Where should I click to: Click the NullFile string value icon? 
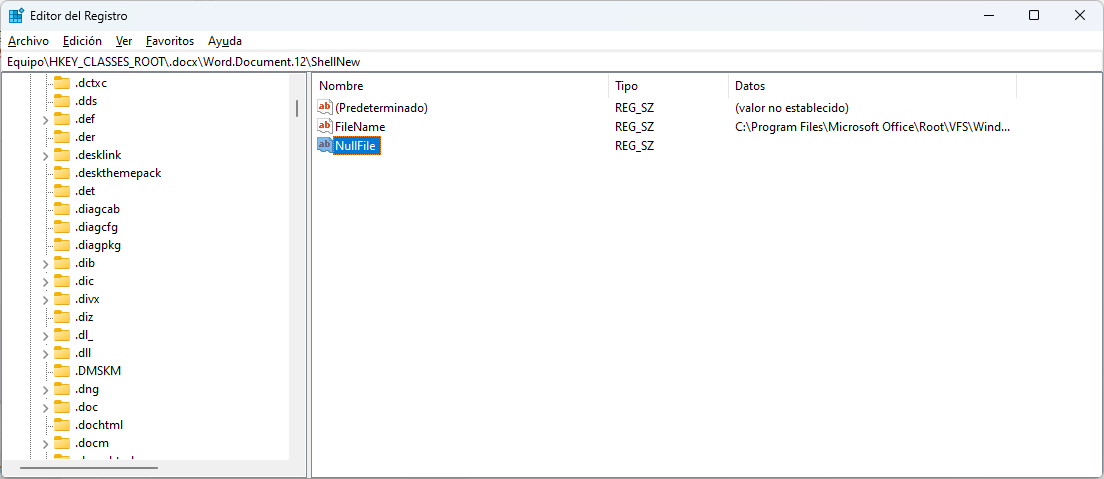[x=325, y=145]
